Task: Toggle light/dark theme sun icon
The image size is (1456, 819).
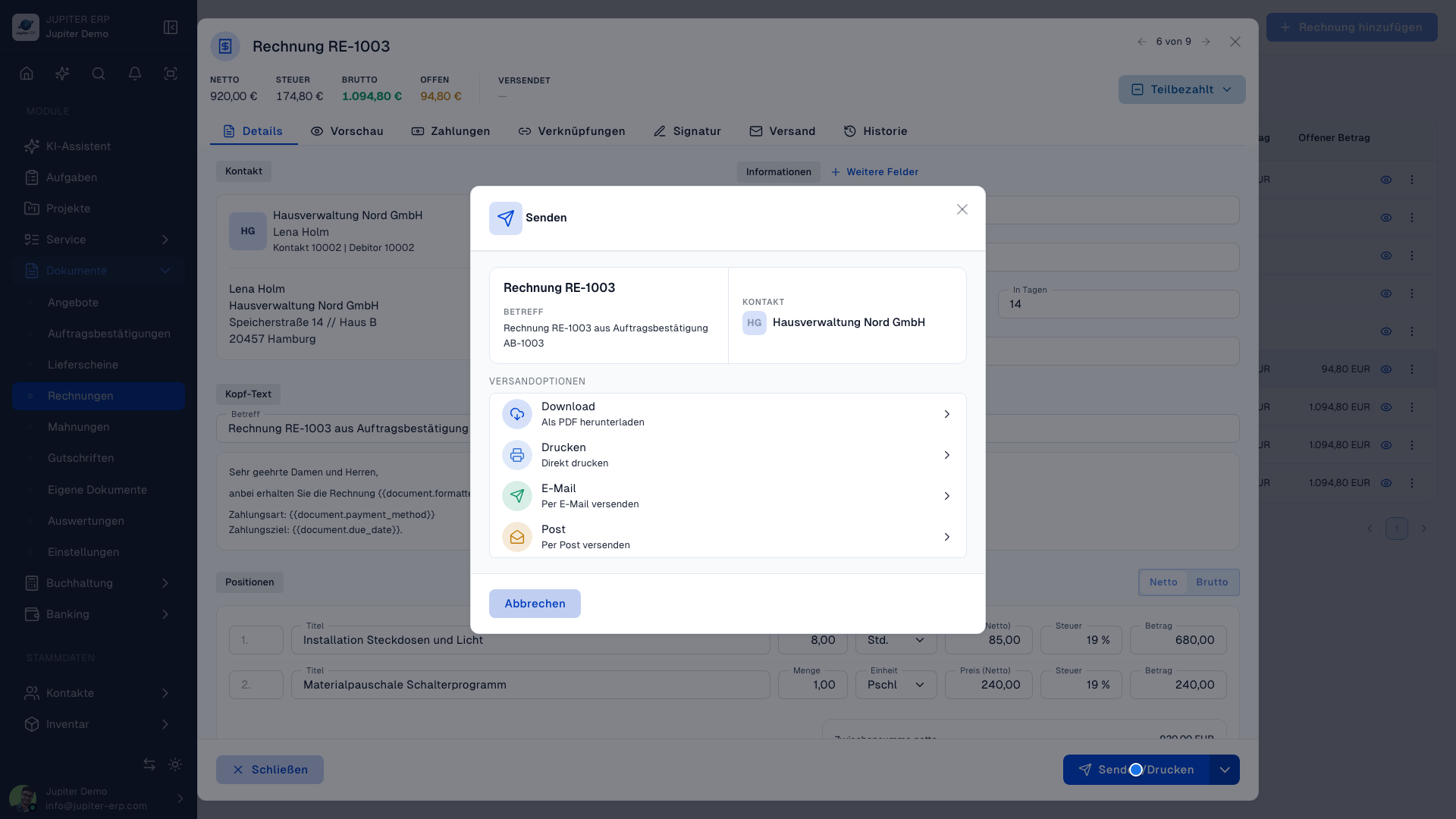Action: (175, 764)
